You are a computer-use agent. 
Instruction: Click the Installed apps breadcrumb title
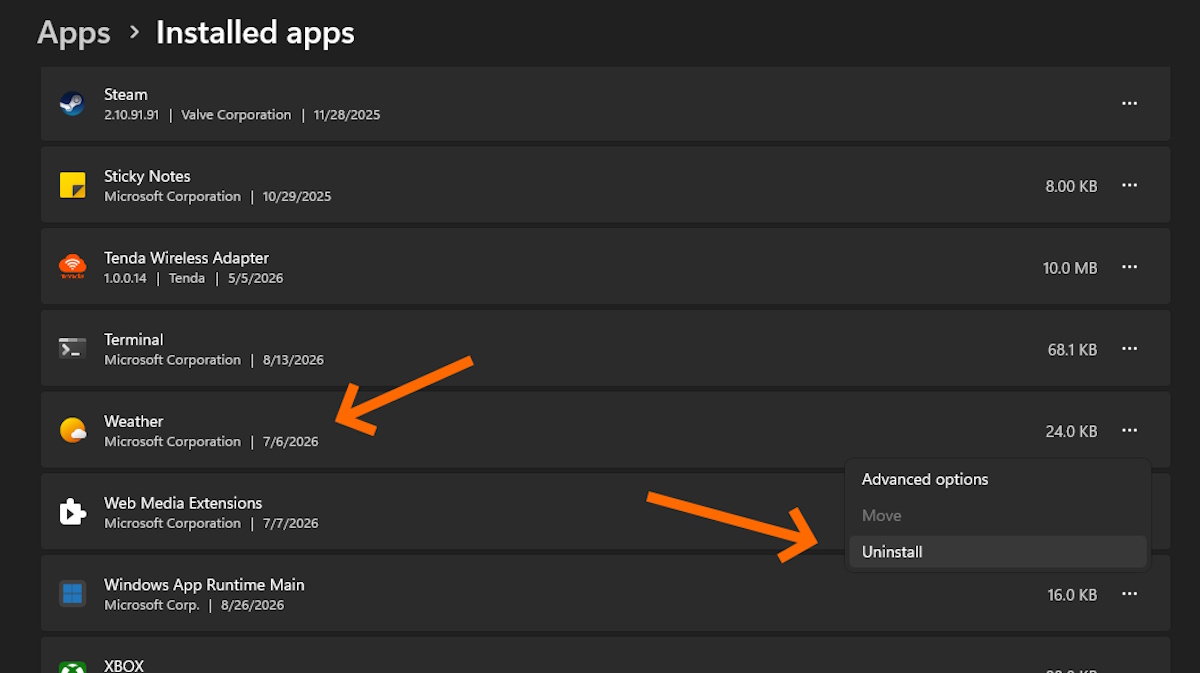tap(255, 33)
